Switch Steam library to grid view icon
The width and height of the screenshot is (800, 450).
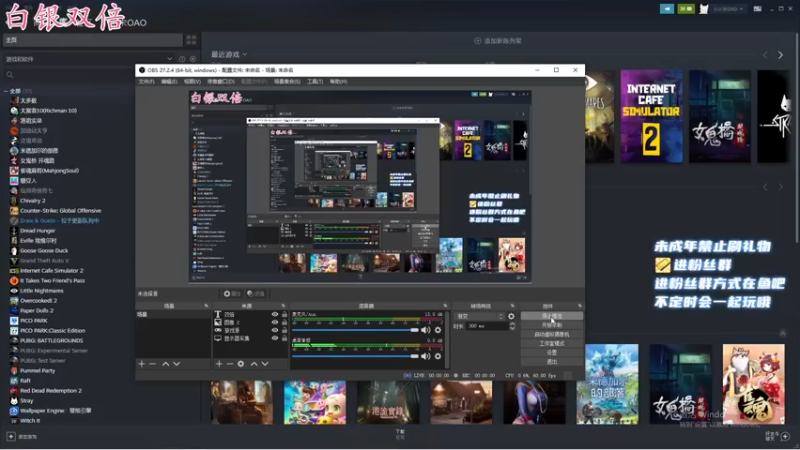[191, 40]
